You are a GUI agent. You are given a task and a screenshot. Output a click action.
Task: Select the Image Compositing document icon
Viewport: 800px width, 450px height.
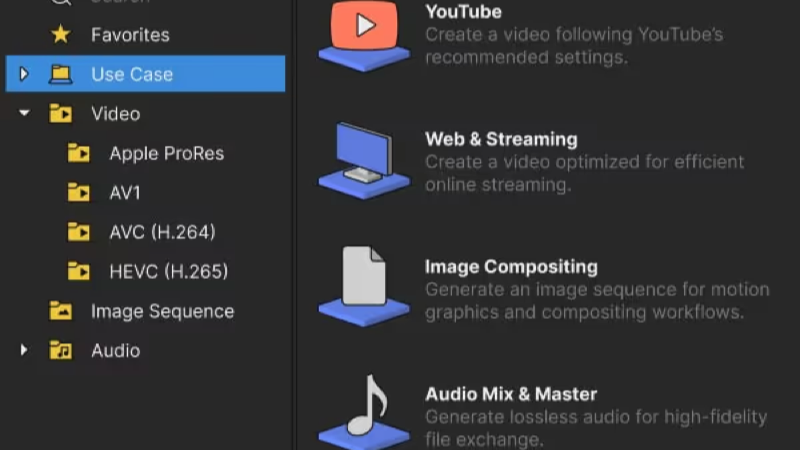(364, 287)
